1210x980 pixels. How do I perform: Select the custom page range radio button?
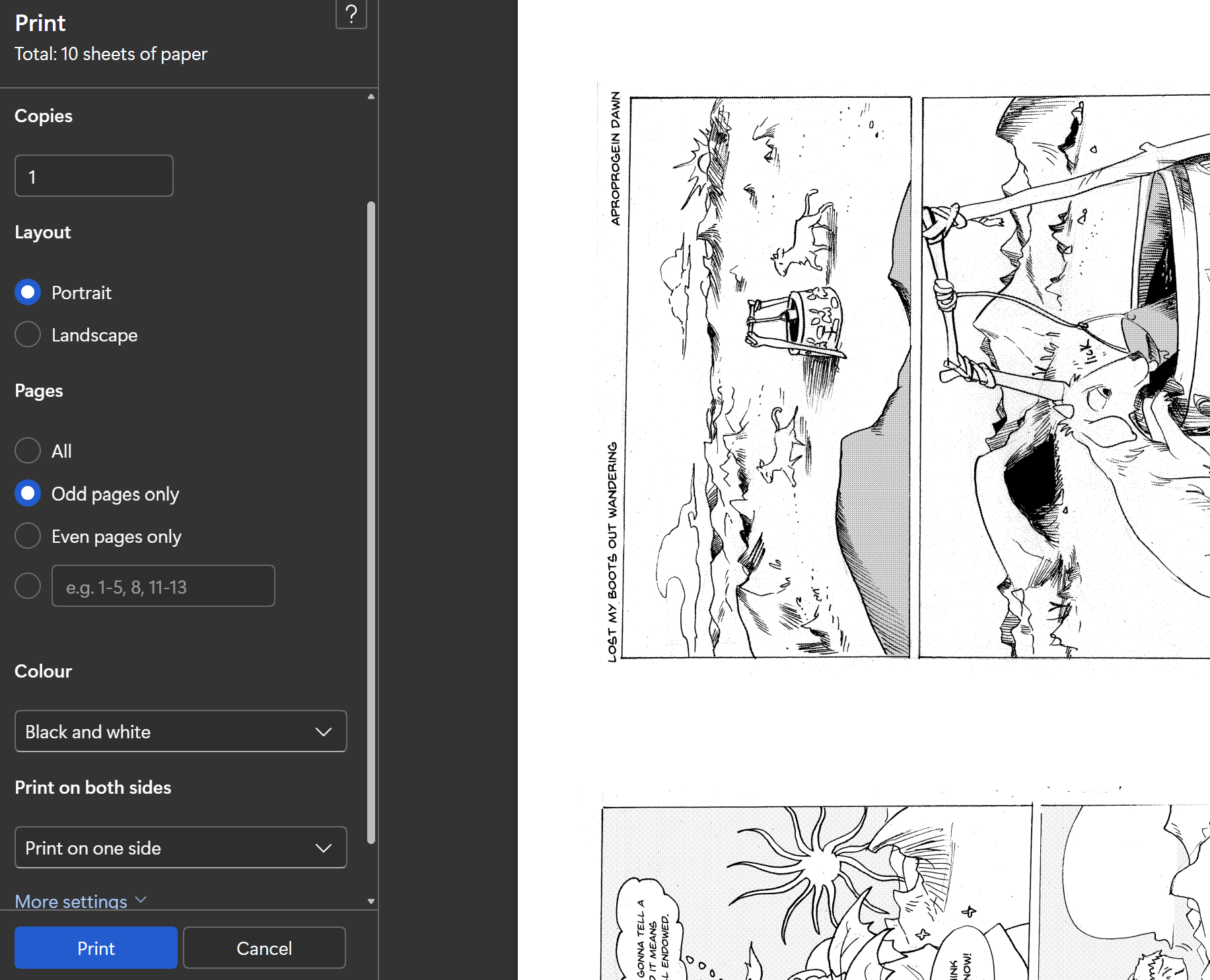click(28, 586)
